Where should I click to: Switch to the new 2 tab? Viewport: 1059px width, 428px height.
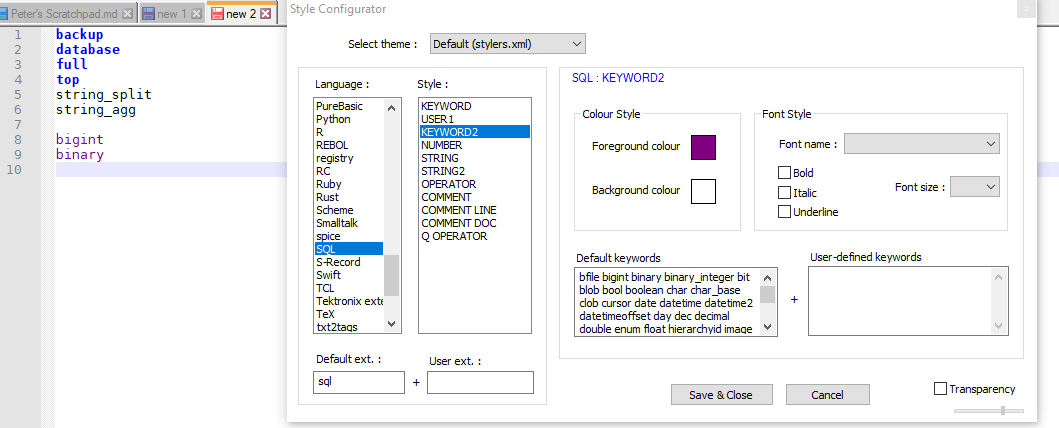241,14
